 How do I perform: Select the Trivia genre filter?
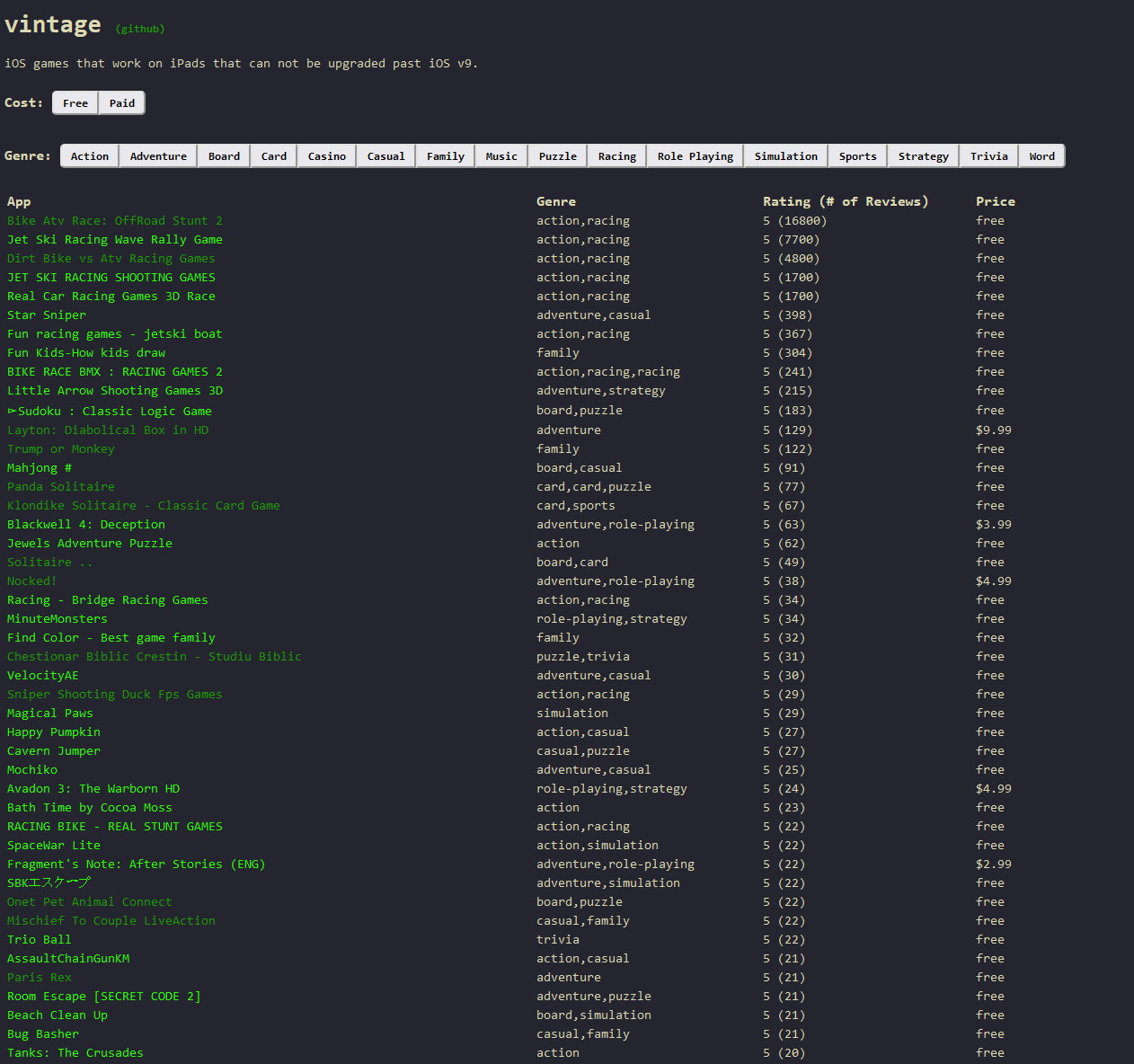pyautogui.click(x=989, y=156)
